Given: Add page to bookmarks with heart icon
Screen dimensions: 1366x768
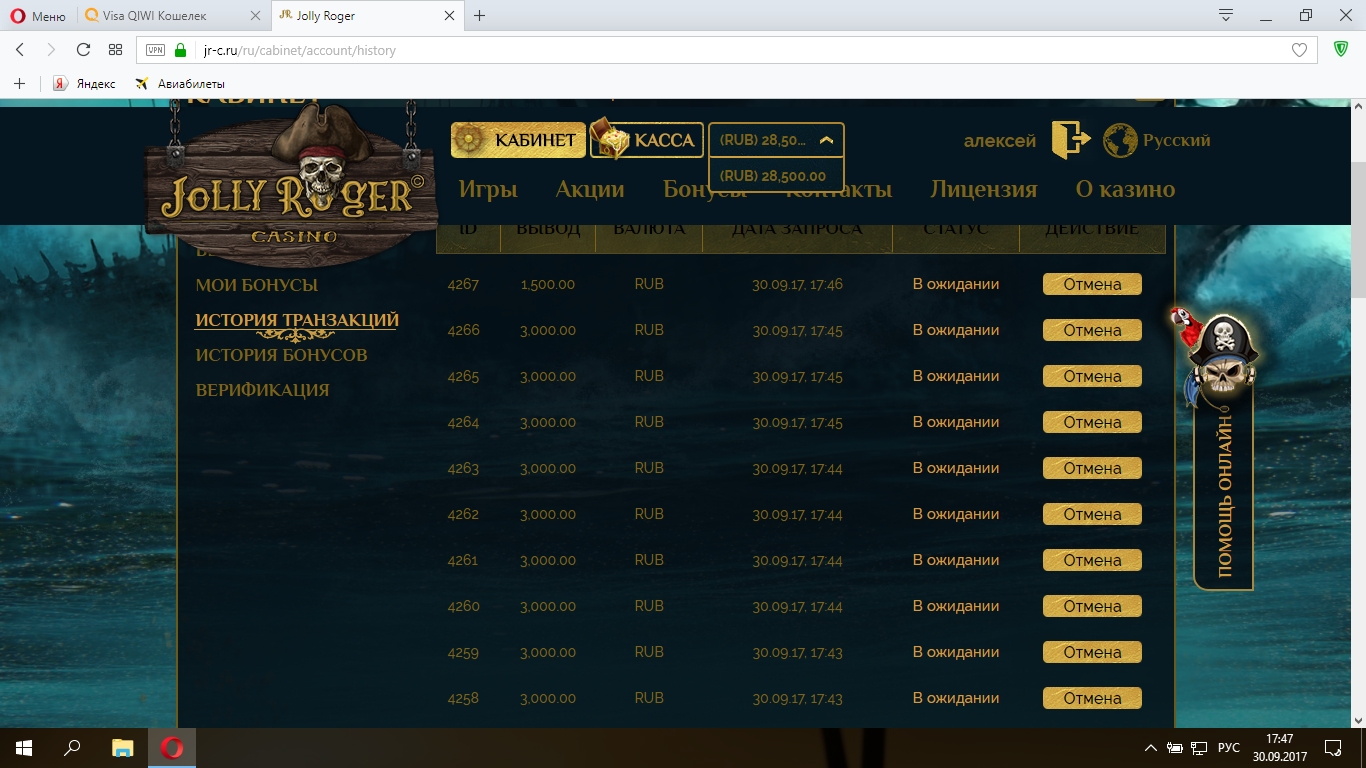Looking at the screenshot, I should [x=1300, y=50].
